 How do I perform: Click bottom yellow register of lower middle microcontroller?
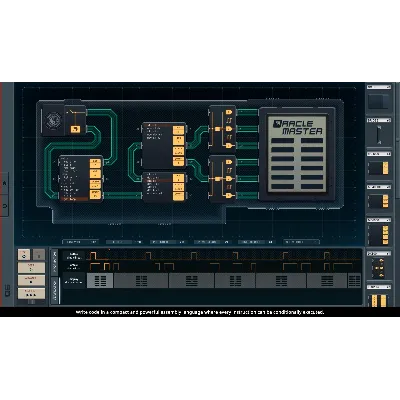coord(178,196)
